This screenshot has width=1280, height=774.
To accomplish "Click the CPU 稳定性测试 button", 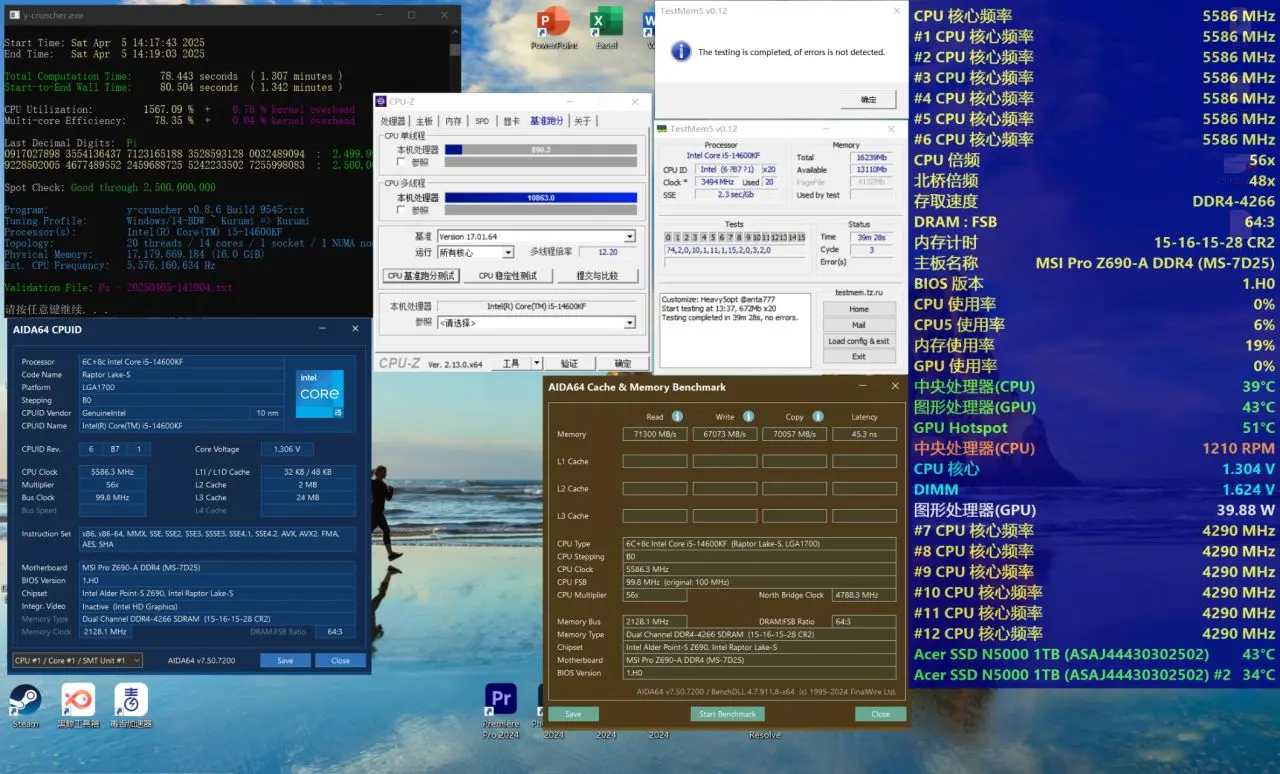I will pos(507,276).
